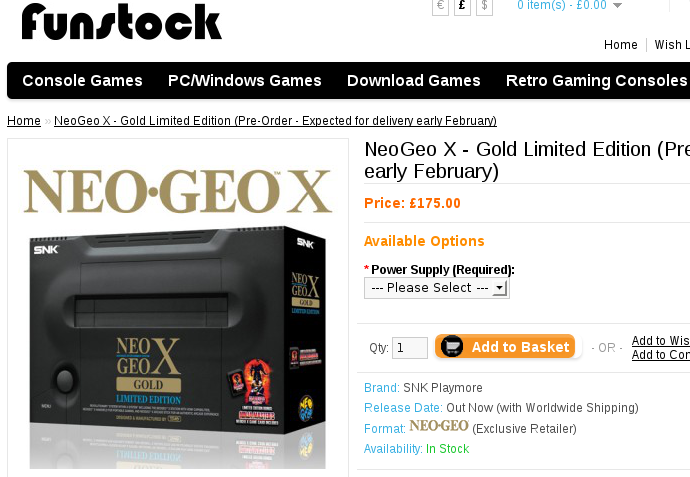Click the Home breadcrumb link
This screenshot has width=690, height=477.
pyautogui.click(x=24, y=121)
